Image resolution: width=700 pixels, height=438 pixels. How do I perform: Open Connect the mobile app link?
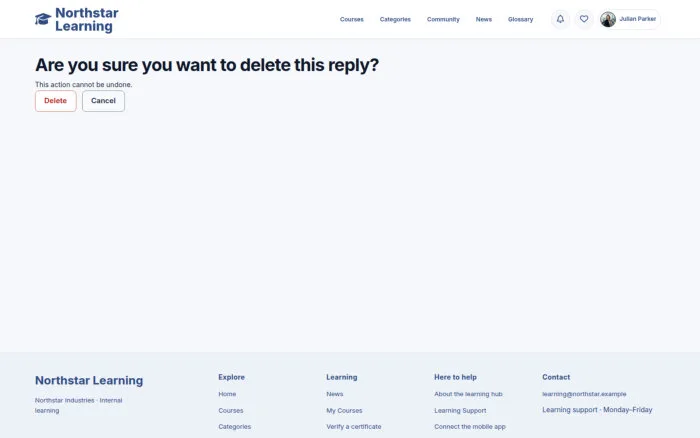click(x=470, y=427)
